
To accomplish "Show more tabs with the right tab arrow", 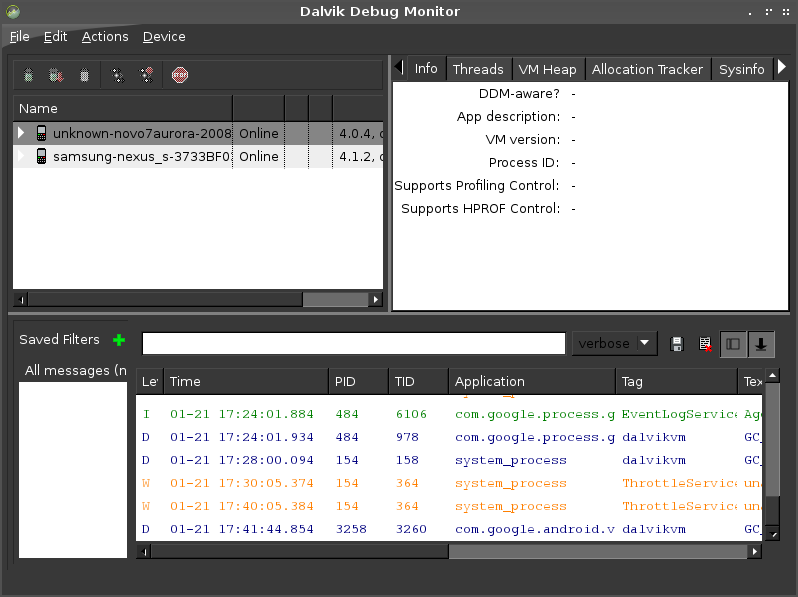I will pyautogui.click(x=782, y=67).
